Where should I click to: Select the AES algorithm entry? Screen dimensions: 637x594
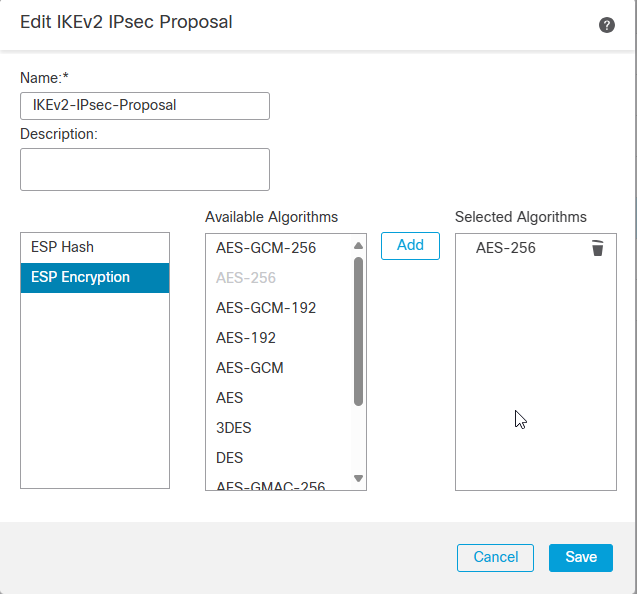point(229,397)
